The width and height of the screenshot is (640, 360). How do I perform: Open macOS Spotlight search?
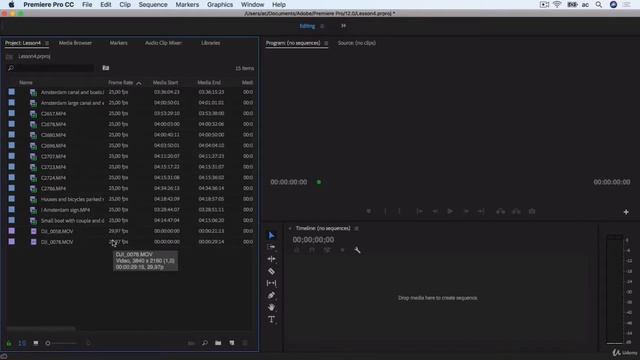pos(599,4)
